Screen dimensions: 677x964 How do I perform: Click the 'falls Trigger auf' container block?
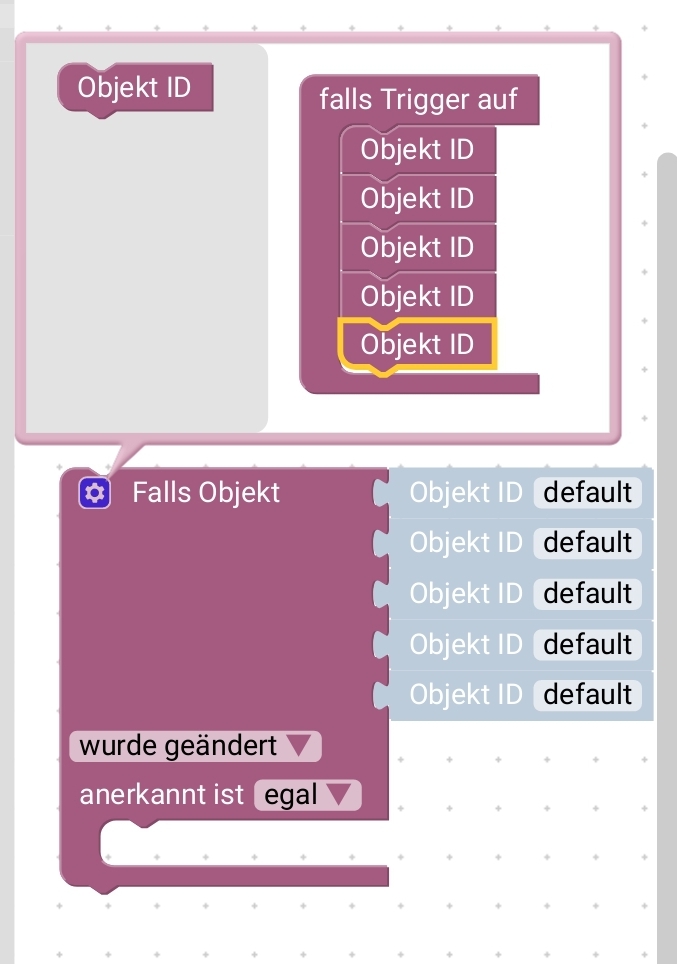coord(418,99)
